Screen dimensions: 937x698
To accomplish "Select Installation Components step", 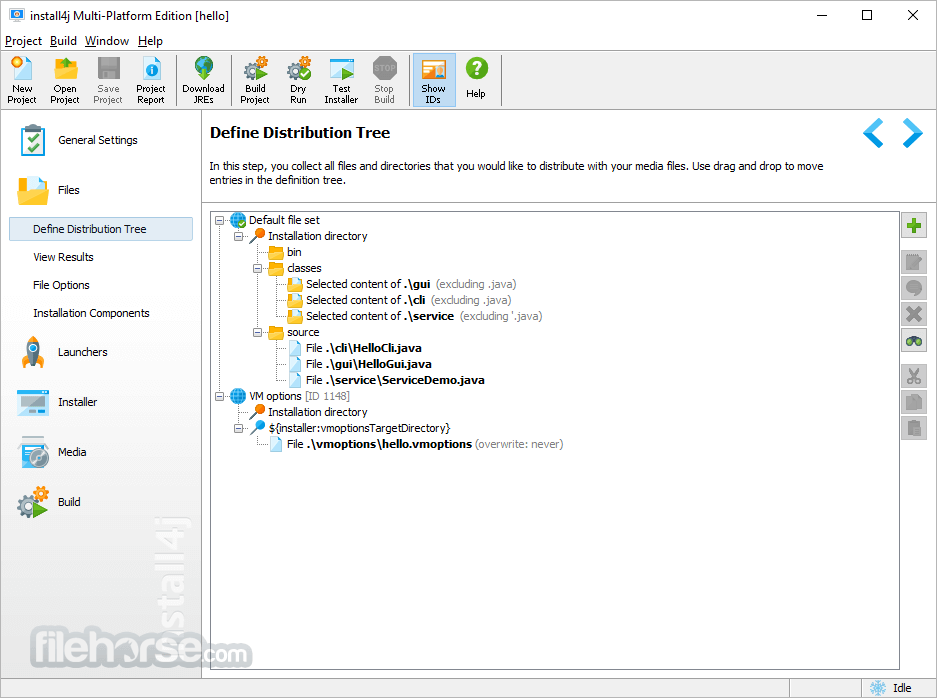I will click(x=91, y=313).
